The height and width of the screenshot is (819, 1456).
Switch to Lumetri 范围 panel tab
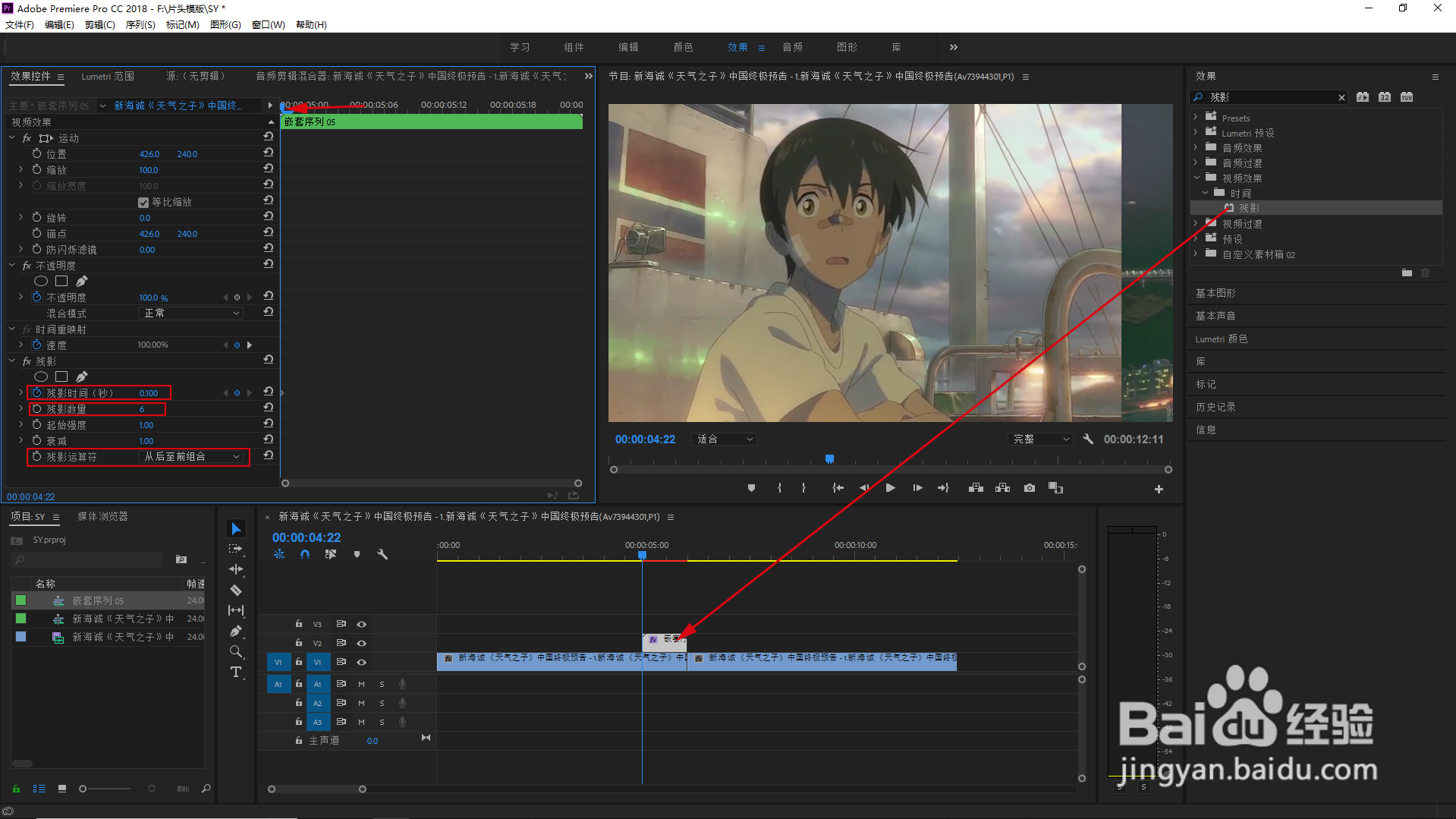[108, 76]
